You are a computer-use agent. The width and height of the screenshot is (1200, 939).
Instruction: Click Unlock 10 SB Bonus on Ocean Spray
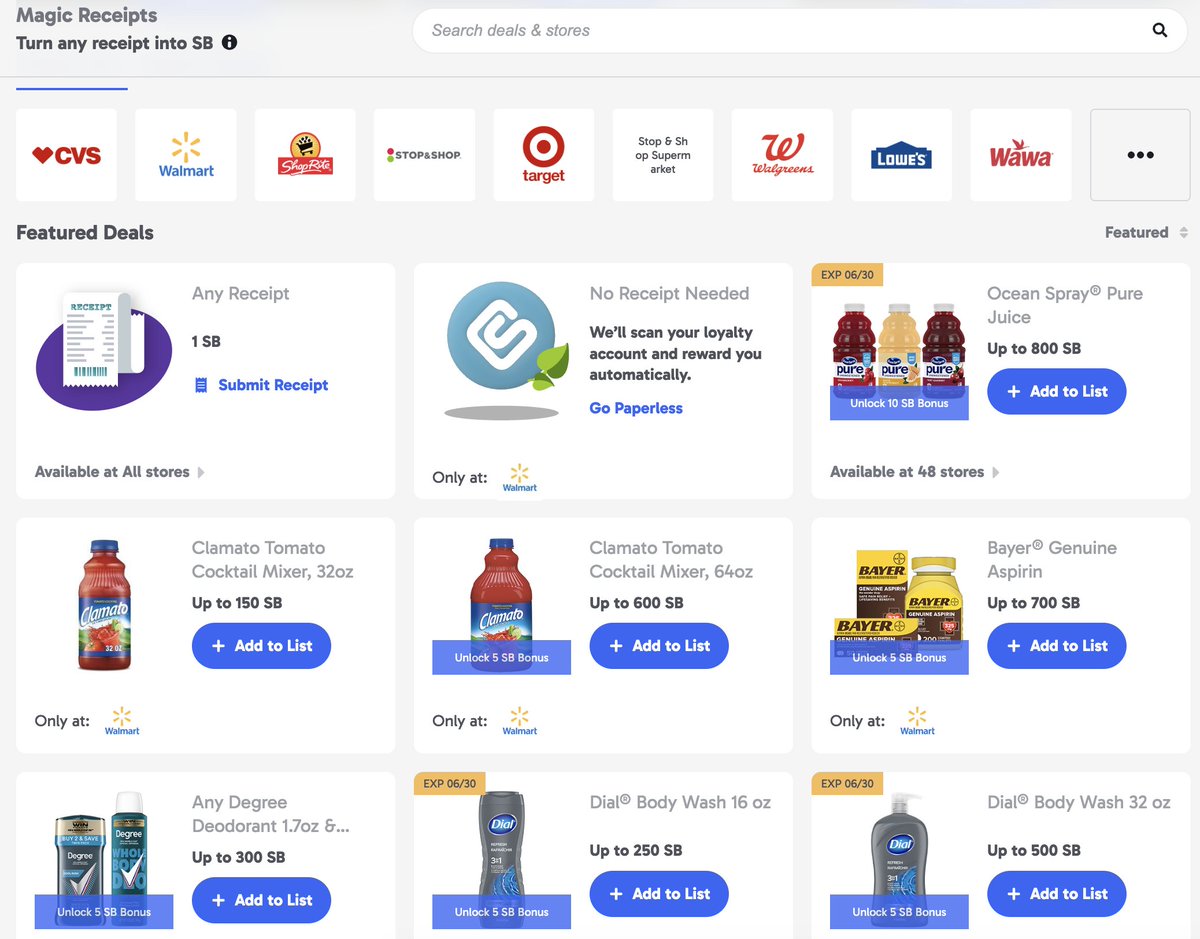(x=899, y=403)
